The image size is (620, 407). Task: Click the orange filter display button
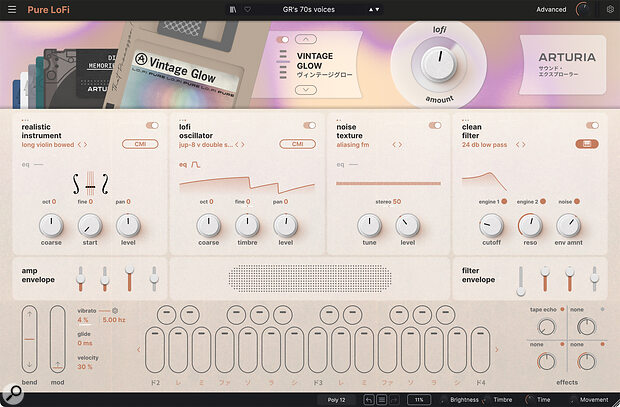[587, 144]
